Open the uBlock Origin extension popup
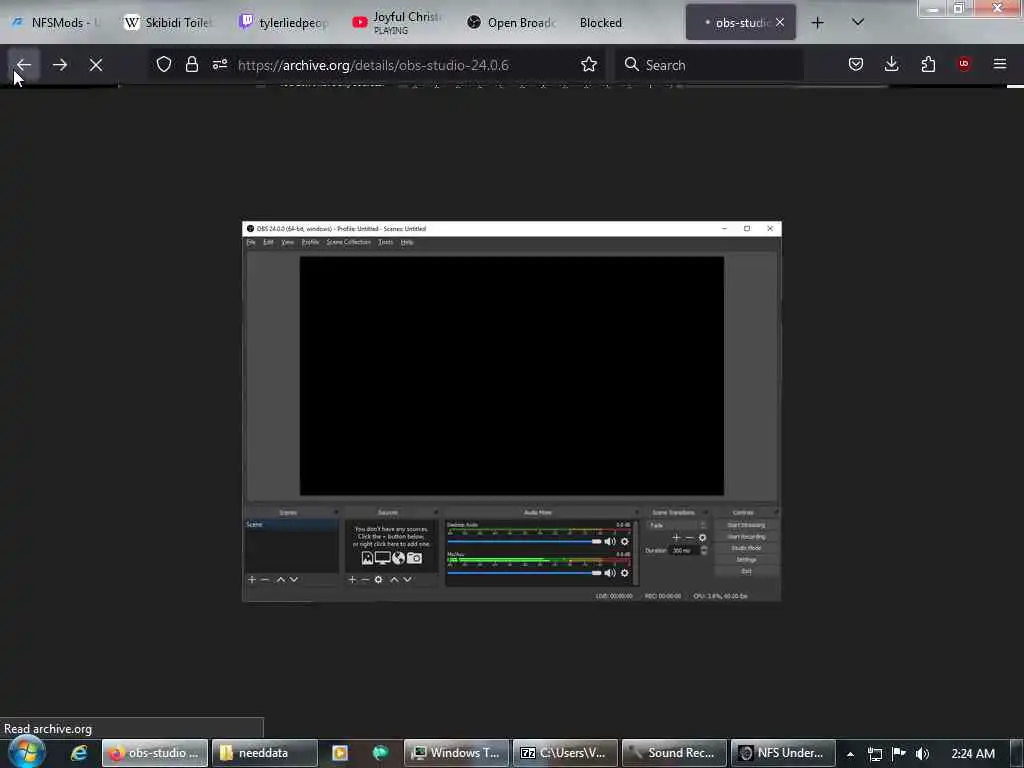 coord(964,64)
